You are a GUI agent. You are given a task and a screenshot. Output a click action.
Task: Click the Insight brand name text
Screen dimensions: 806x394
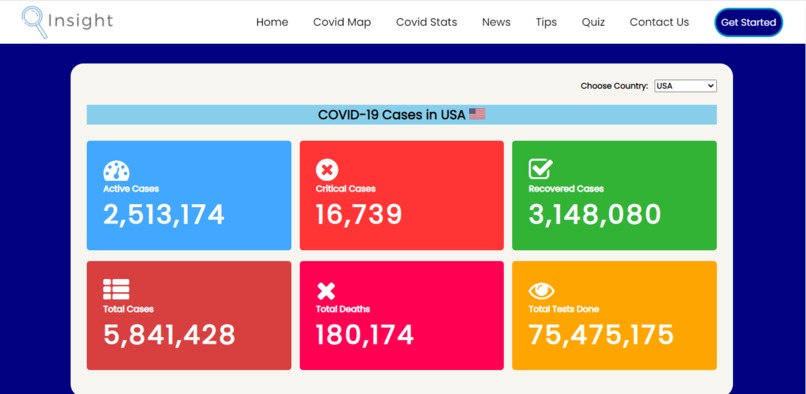coord(80,21)
